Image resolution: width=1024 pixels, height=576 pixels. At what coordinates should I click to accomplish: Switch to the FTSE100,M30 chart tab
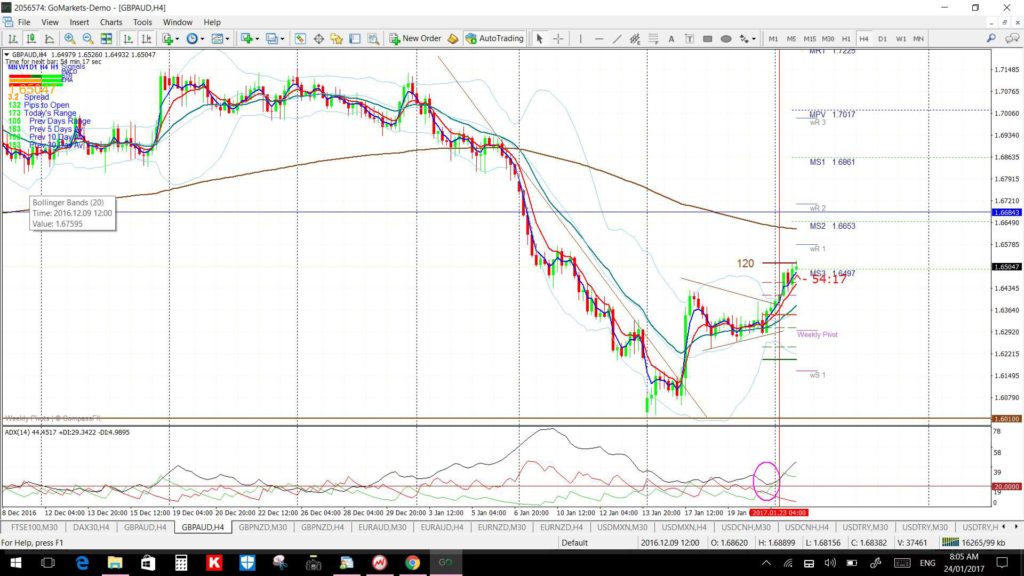tap(34, 527)
